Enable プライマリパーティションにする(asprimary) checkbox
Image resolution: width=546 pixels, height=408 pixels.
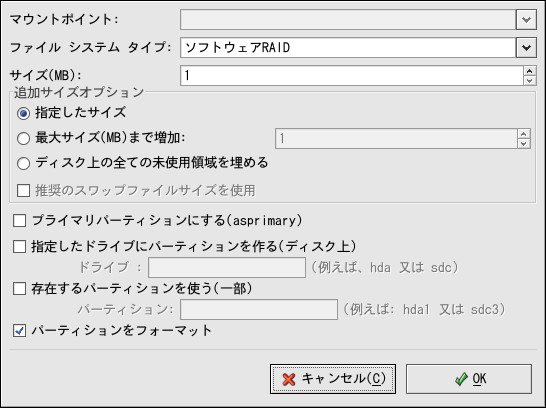[x=20, y=221]
